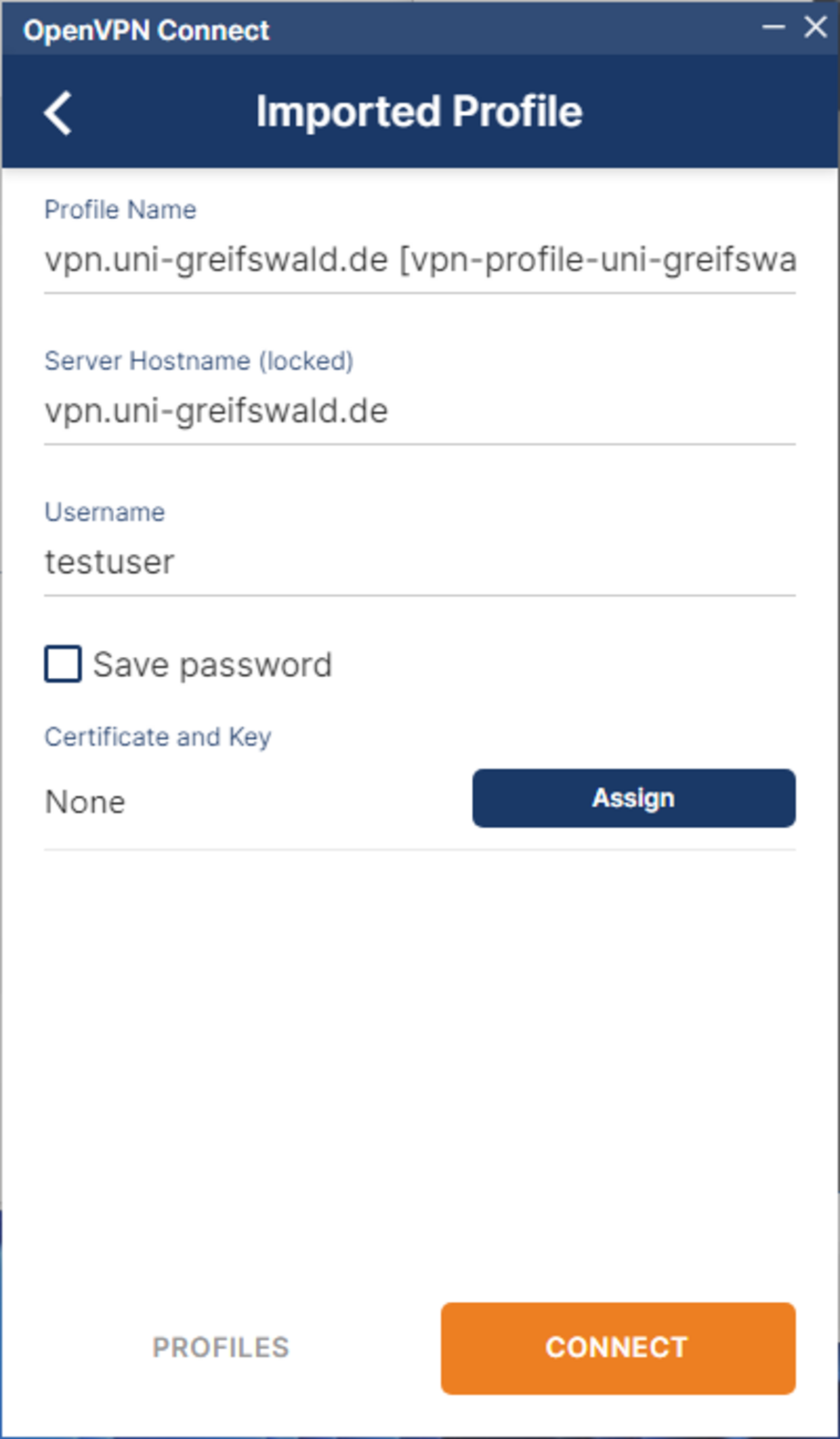Click the 'OpenVPN Connect' title bar text

coord(146,31)
